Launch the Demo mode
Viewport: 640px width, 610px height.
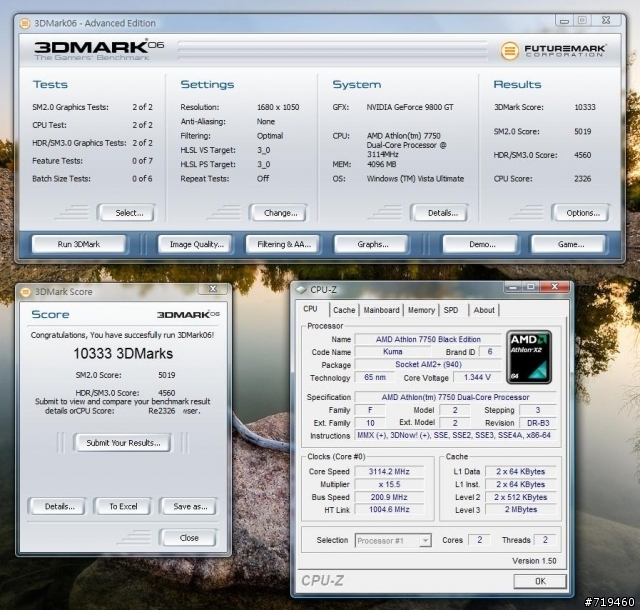coord(481,244)
